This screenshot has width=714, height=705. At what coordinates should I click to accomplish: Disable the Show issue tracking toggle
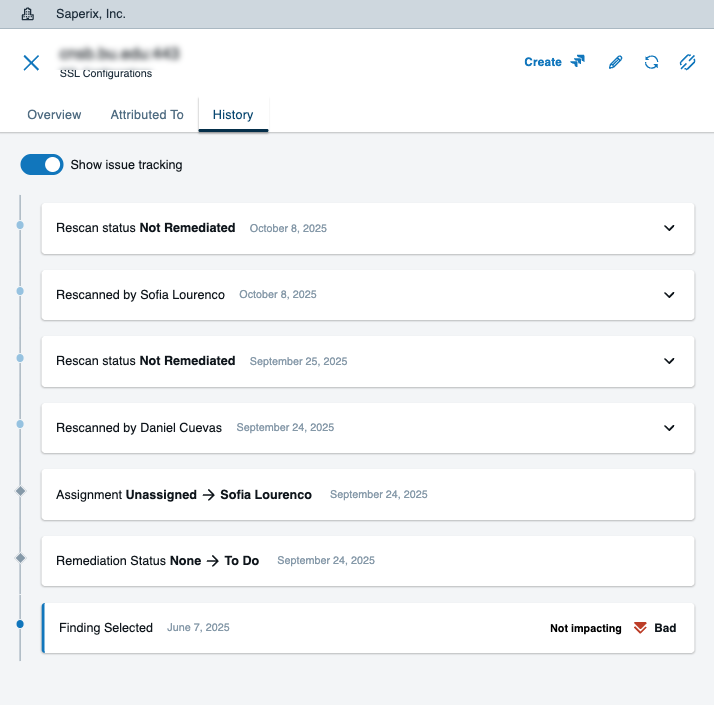42,164
